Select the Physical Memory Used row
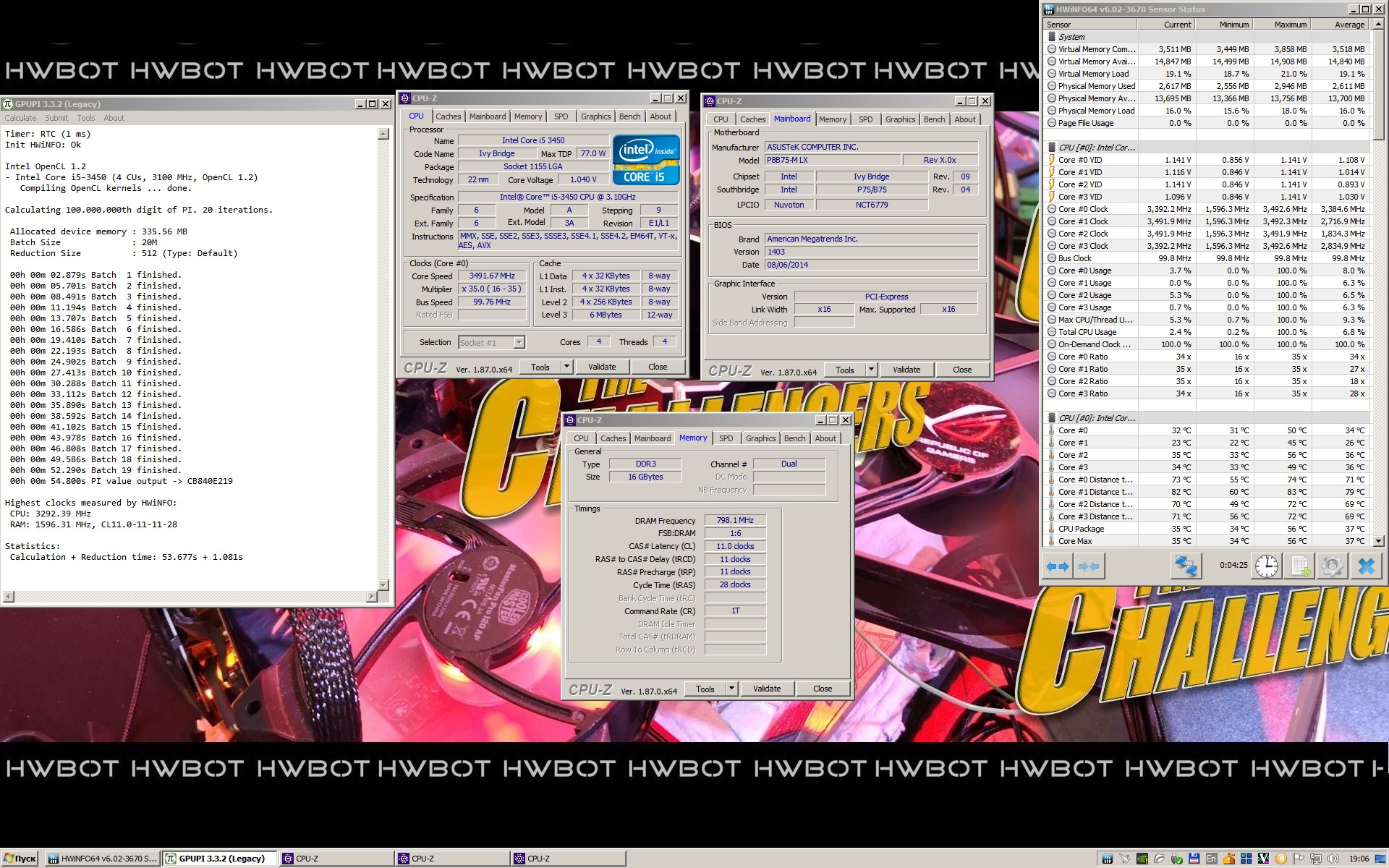Viewport: 1389px width, 868px height. [x=1207, y=86]
